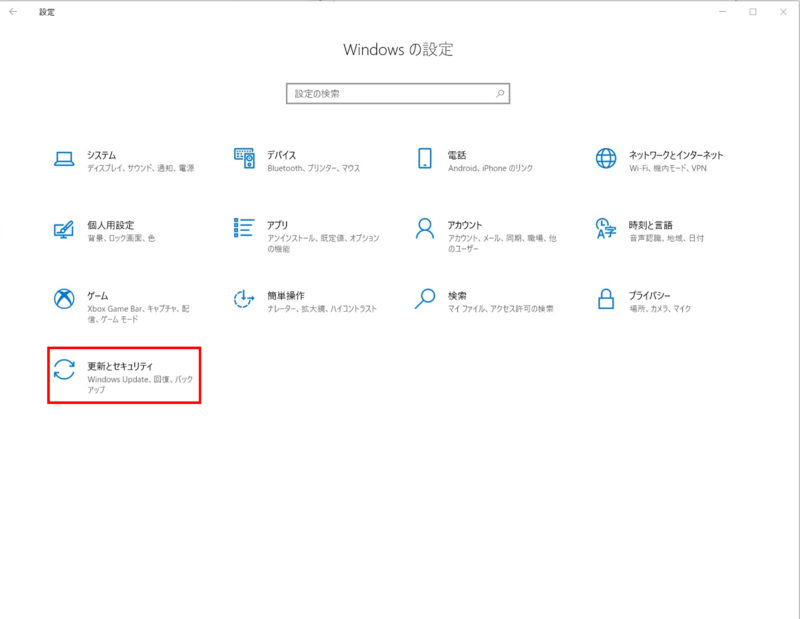This screenshot has width=800, height=619.
Task: Click the magnifier icon in the search box
Action: pyautogui.click(x=500, y=93)
